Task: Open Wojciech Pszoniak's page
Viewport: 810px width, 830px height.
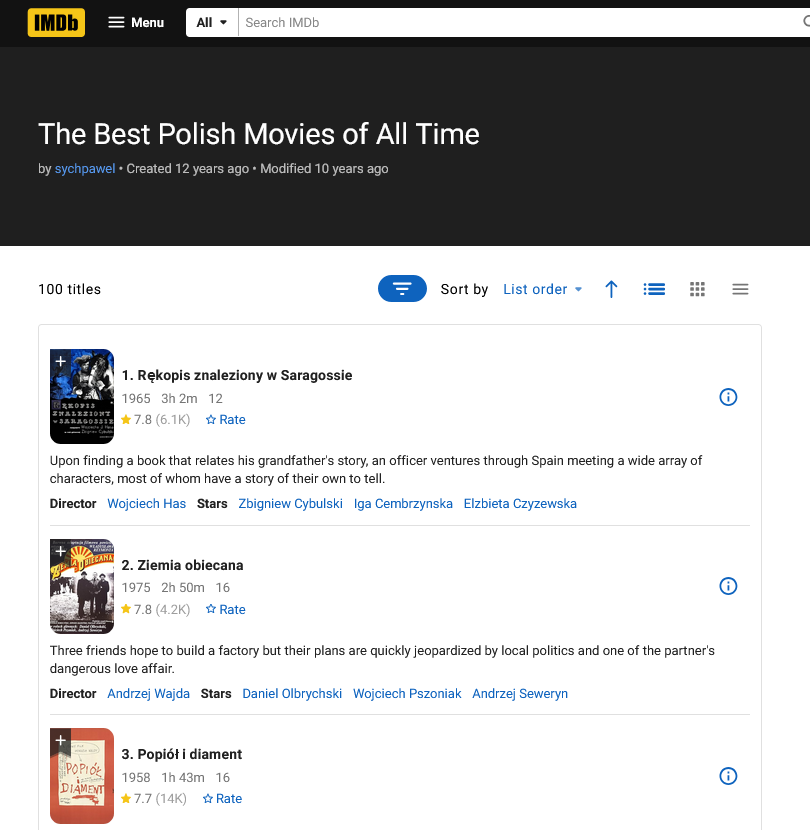Action: click(407, 693)
